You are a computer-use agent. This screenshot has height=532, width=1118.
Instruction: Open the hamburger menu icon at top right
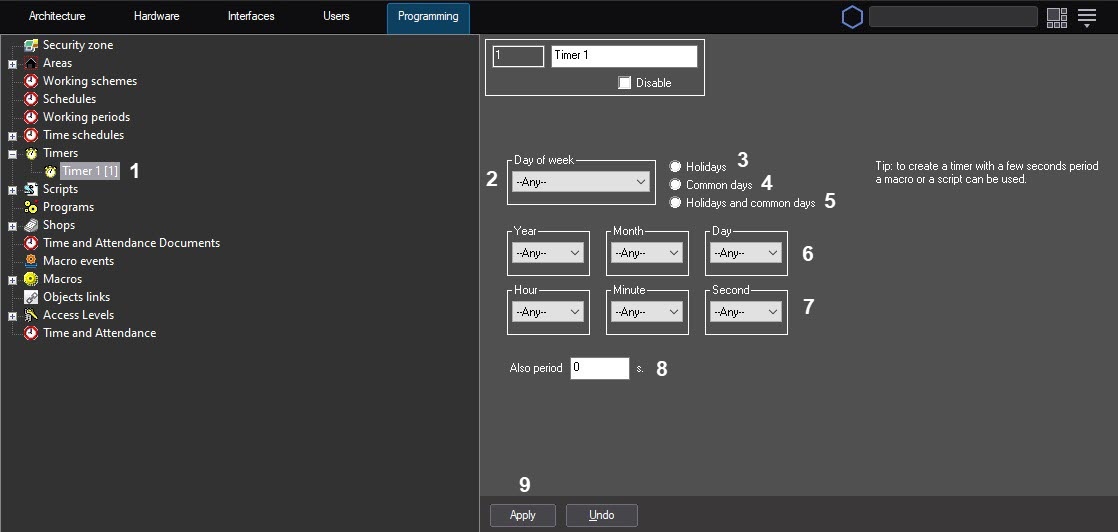click(x=1087, y=17)
